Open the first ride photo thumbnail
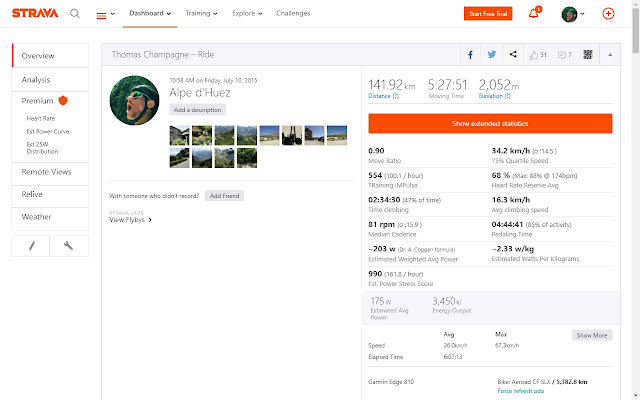 pyautogui.click(x=178, y=132)
